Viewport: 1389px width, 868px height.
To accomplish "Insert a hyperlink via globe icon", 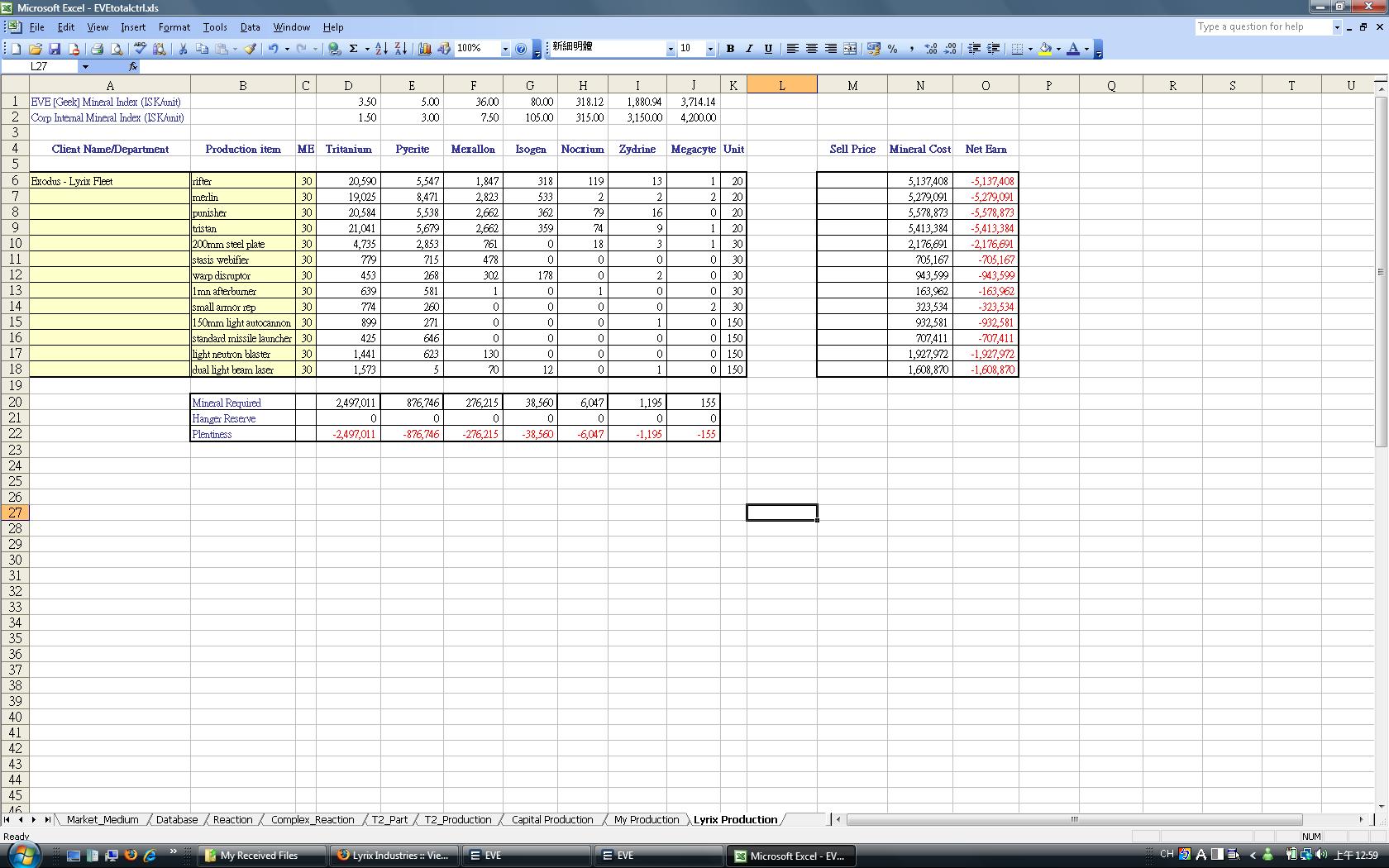I will (334, 49).
